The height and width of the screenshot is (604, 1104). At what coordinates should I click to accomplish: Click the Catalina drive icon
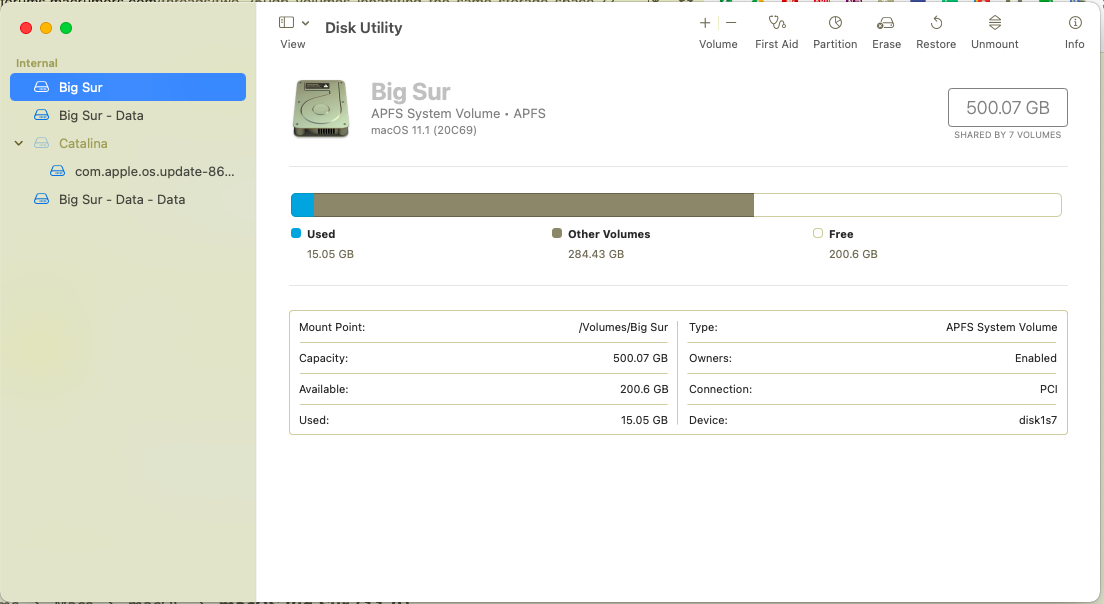point(42,143)
